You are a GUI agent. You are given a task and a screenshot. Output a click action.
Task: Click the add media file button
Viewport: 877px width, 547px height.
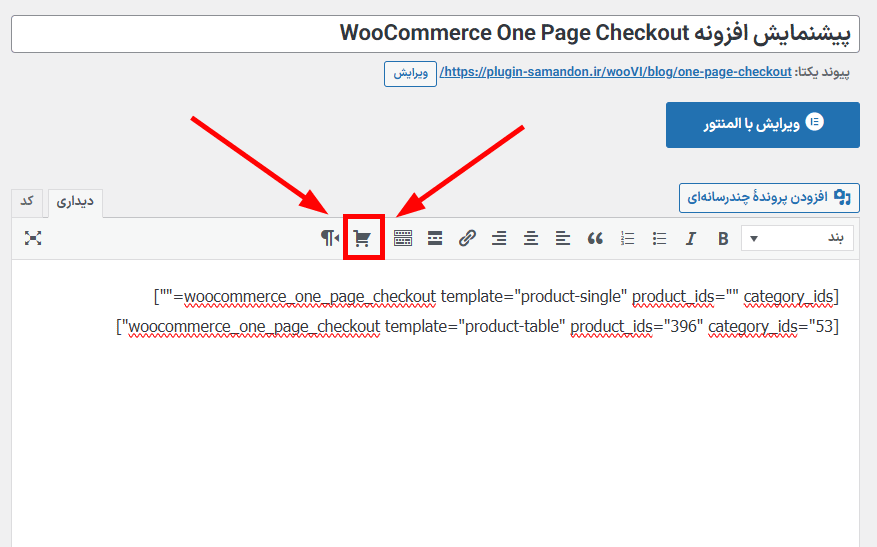point(769,197)
